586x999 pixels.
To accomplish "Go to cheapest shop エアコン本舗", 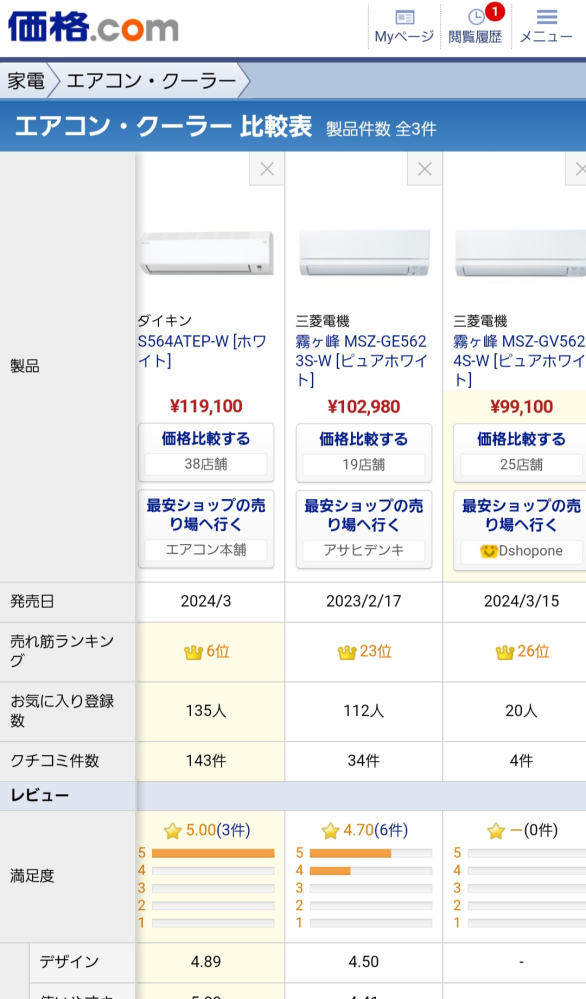I will (206, 529).
